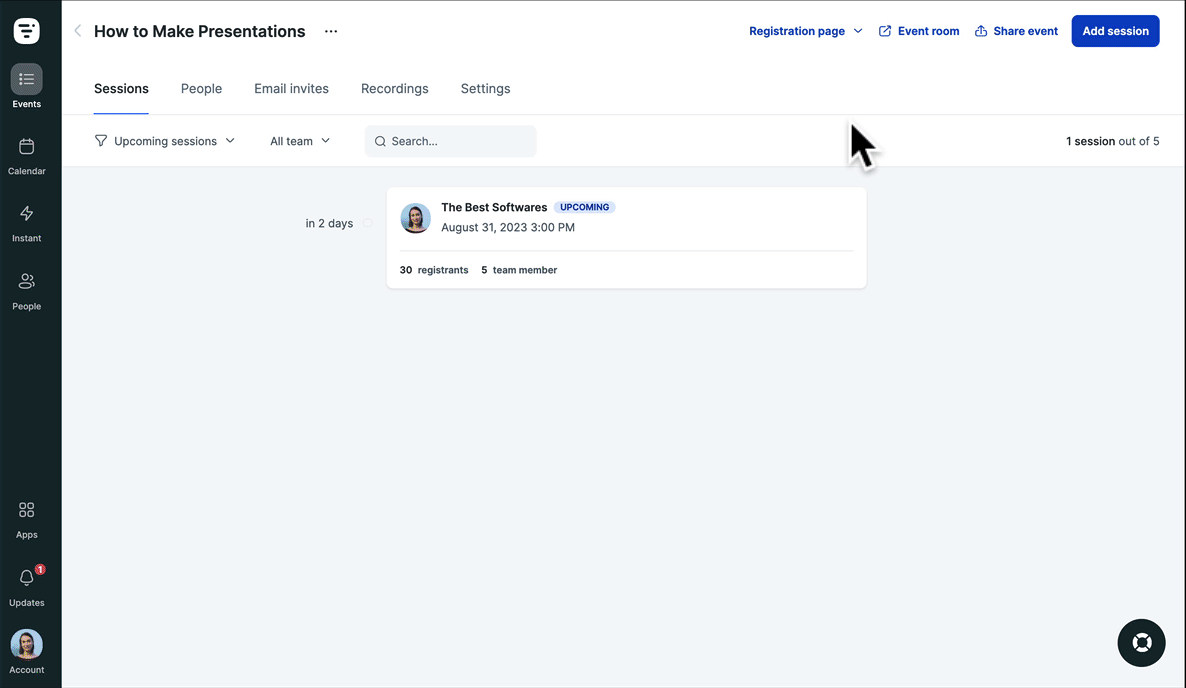Open the help lifebuoy widget
Image resolution: width=1186 pixels, height=688 pixels.
point(1141,643)
